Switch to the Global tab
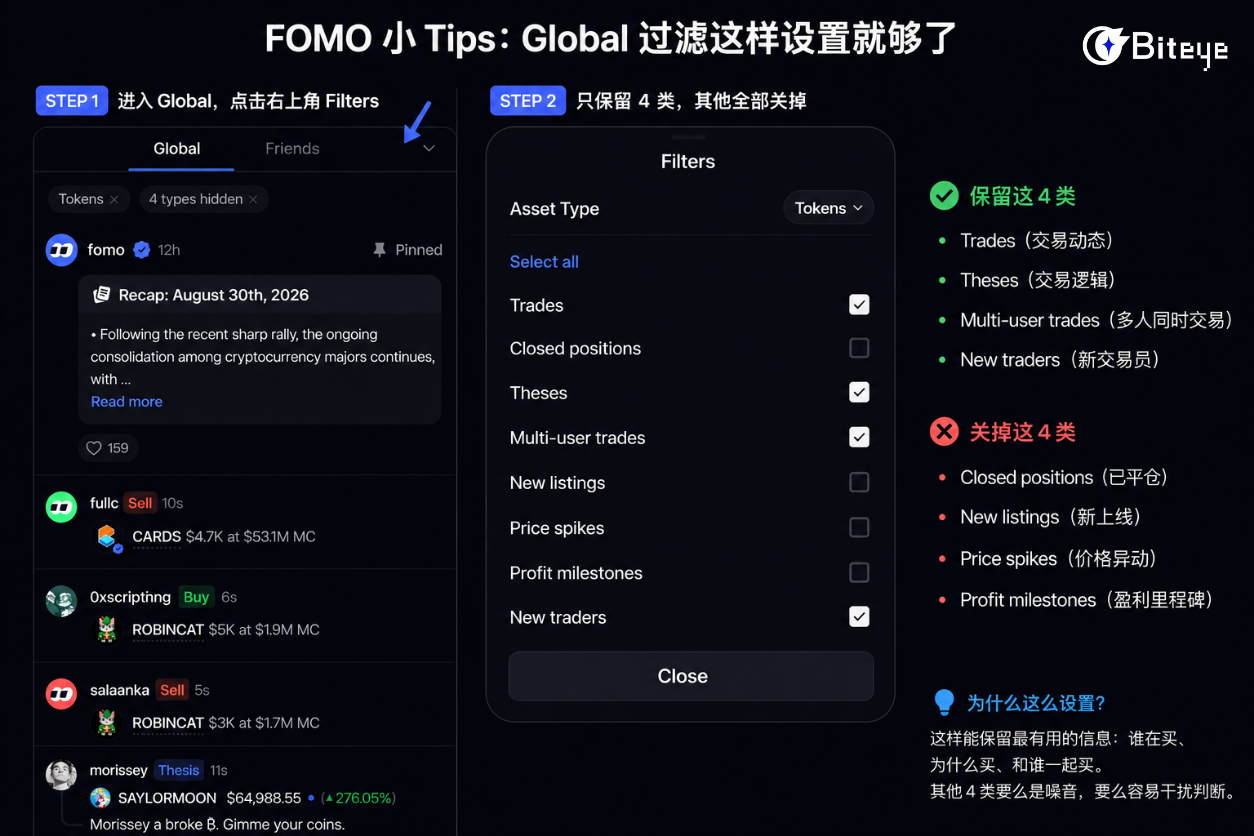 [177, 148]
